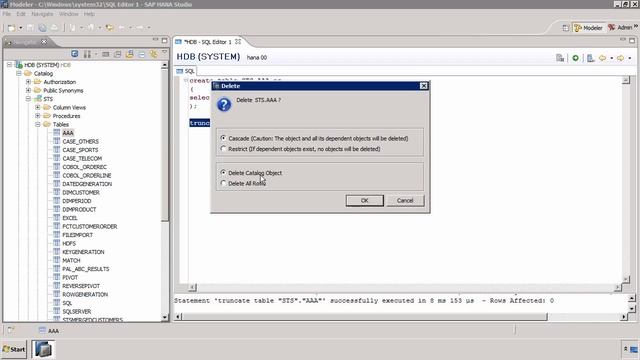Click the STS schema icon in tree
This screenshot has height=360, width=640.
[x=38, y=99]
